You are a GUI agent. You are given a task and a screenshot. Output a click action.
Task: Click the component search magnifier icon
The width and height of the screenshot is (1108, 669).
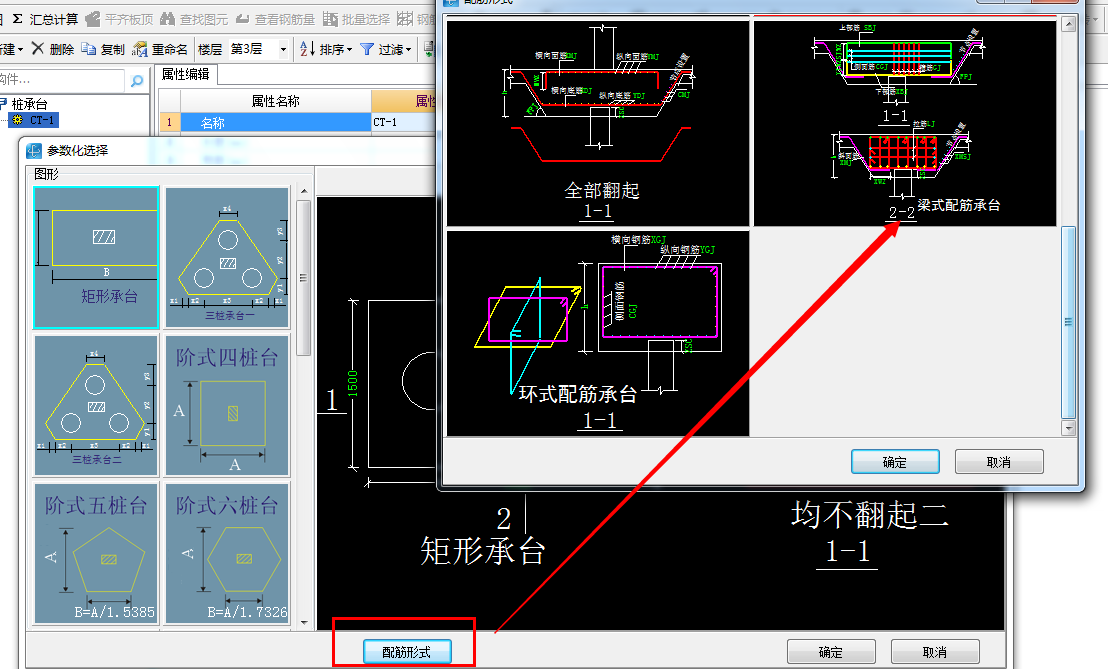click(x=136, y=81)
